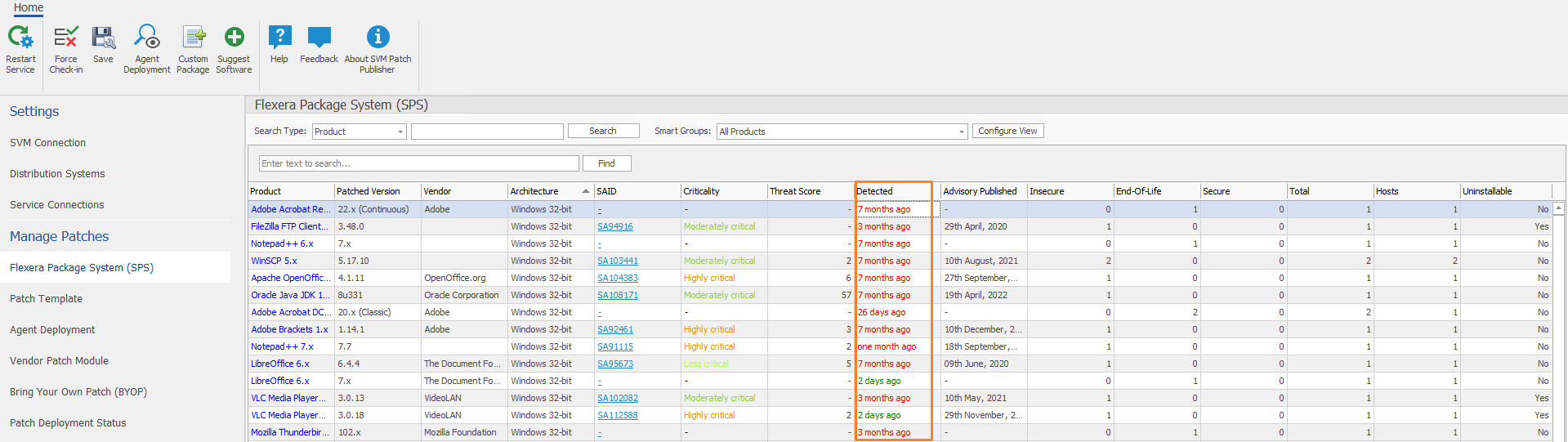1568x442 pixels.
Task: Sort by the Uninstallable column header
Action: point(1506,191)
